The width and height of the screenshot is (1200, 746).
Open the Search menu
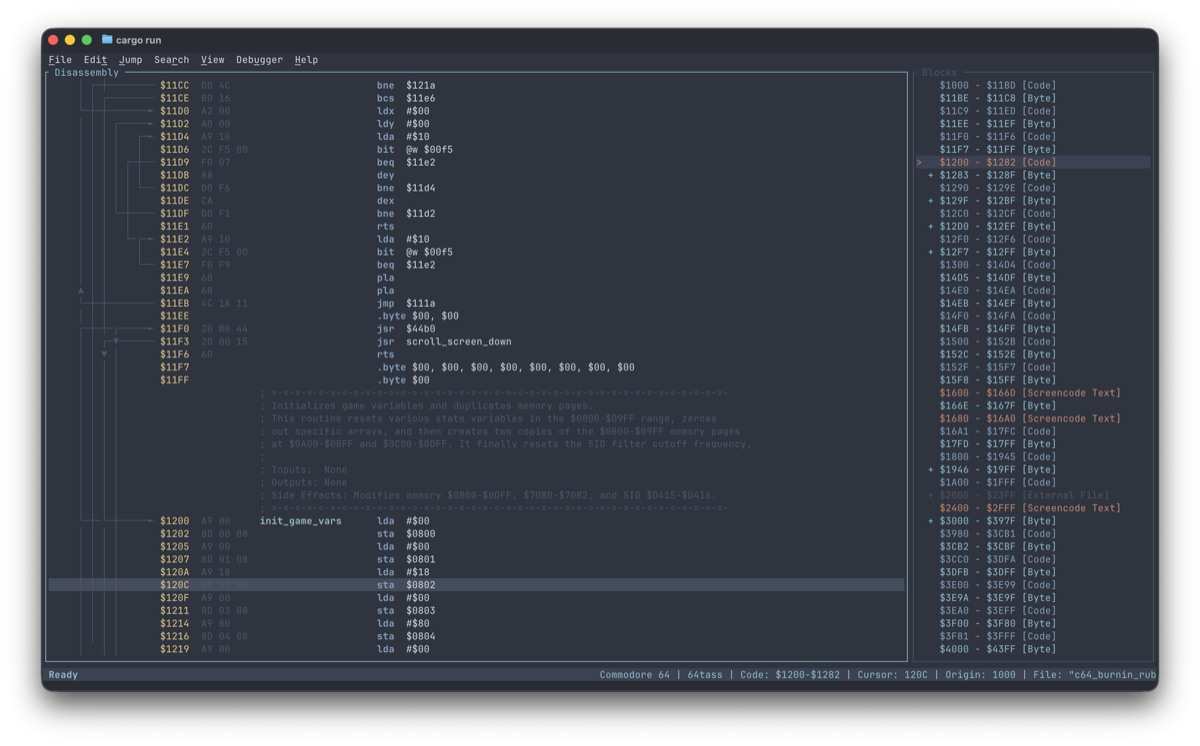172,60
